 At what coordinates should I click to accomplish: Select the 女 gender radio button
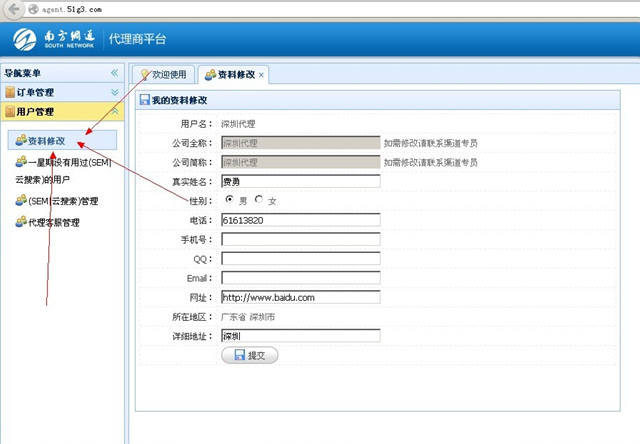tap(260, 200)
